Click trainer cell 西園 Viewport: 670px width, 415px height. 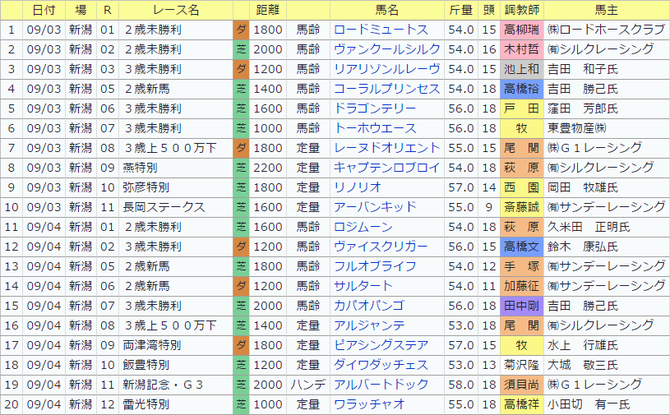click(522, 187)
